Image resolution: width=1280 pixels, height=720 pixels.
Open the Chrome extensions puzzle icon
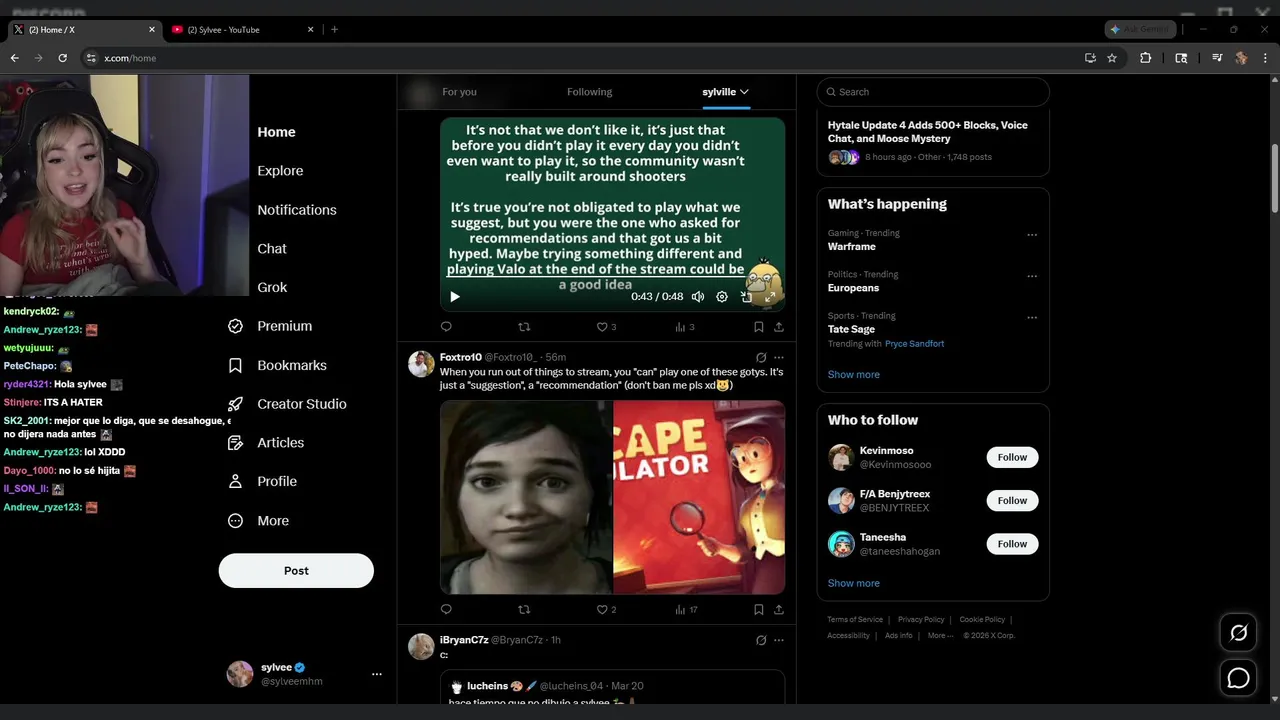1146,58
